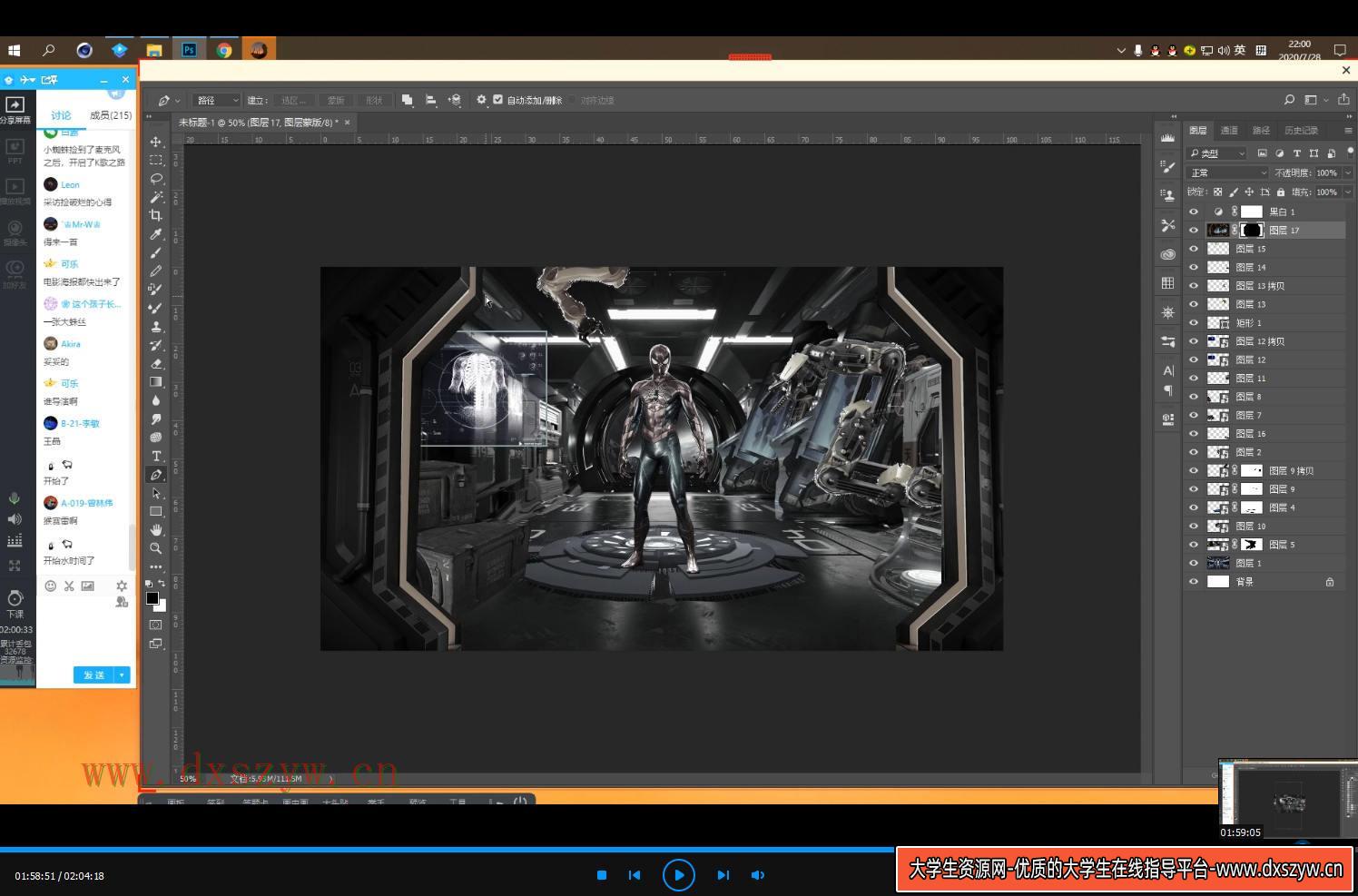Click the 发送 send button
Viewport: 1358px width, 896px height.
[x=94, y=675]
